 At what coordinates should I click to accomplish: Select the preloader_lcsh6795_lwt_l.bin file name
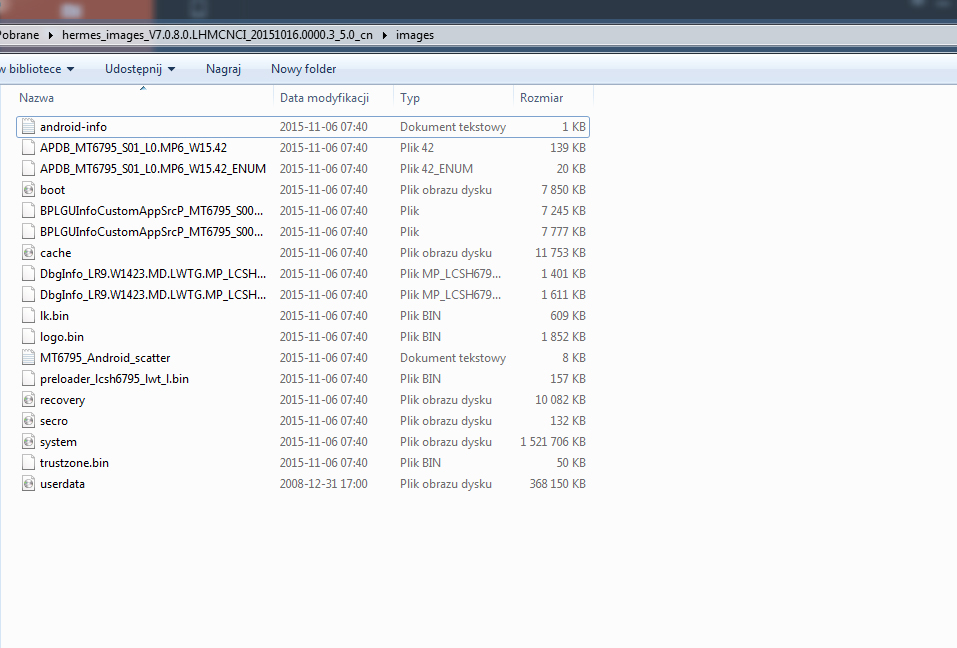(114, 379)
